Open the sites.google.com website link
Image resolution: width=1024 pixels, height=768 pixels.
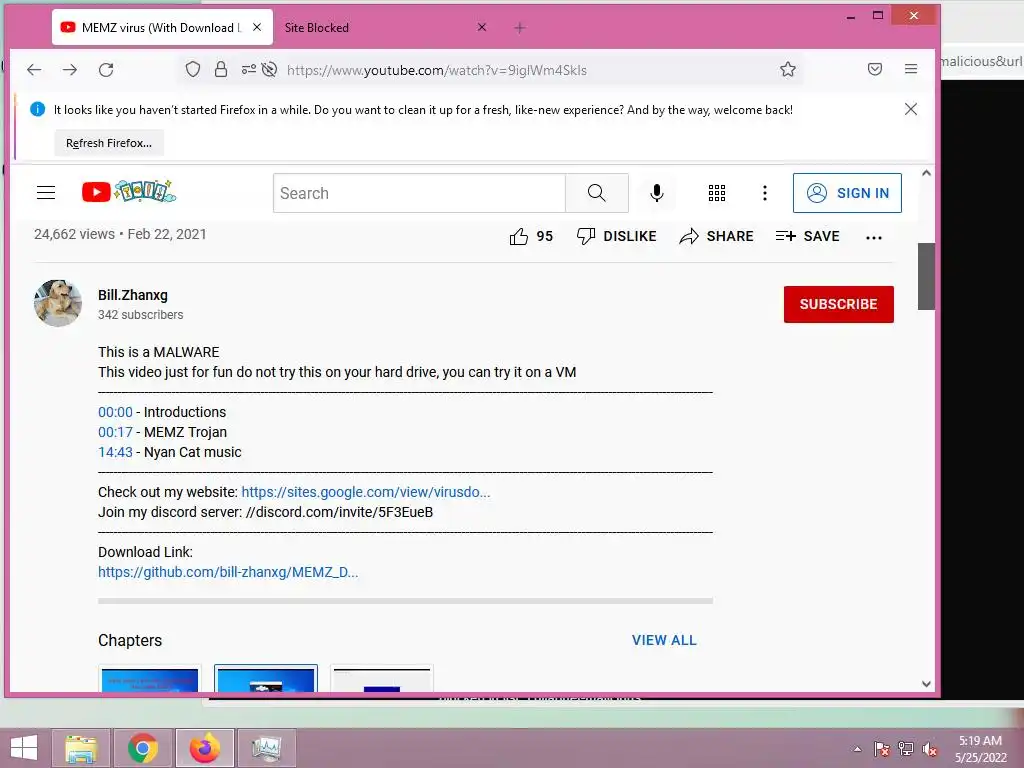point(366,492)
